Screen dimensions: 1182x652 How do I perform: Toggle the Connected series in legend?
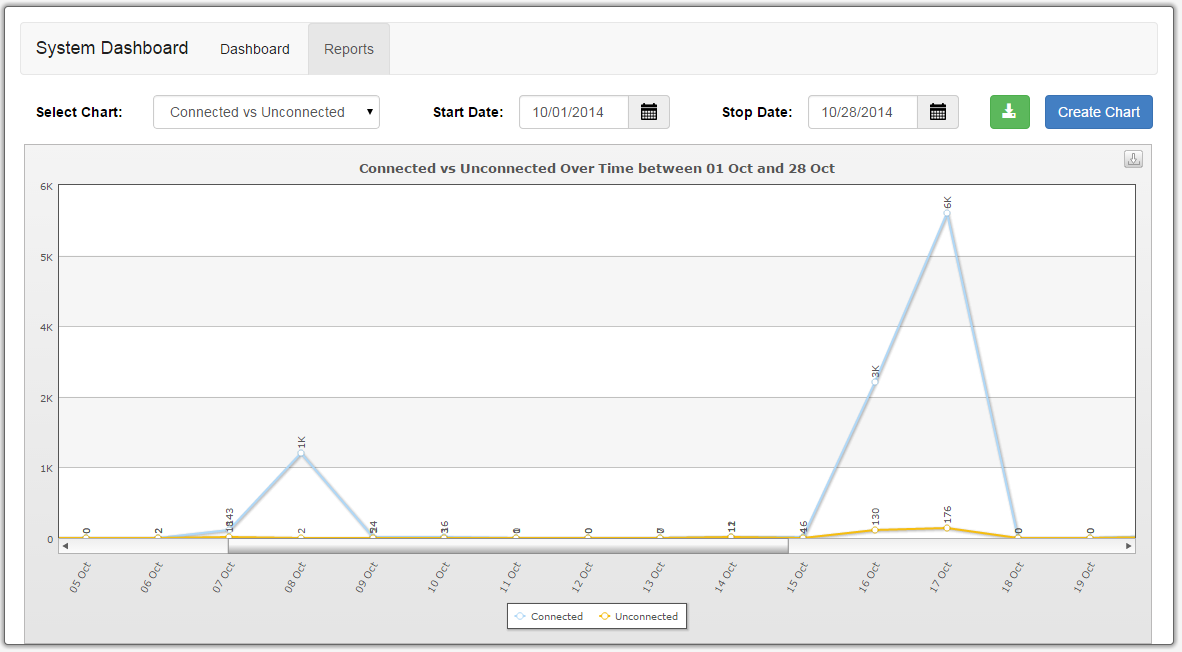coord(548,617)
